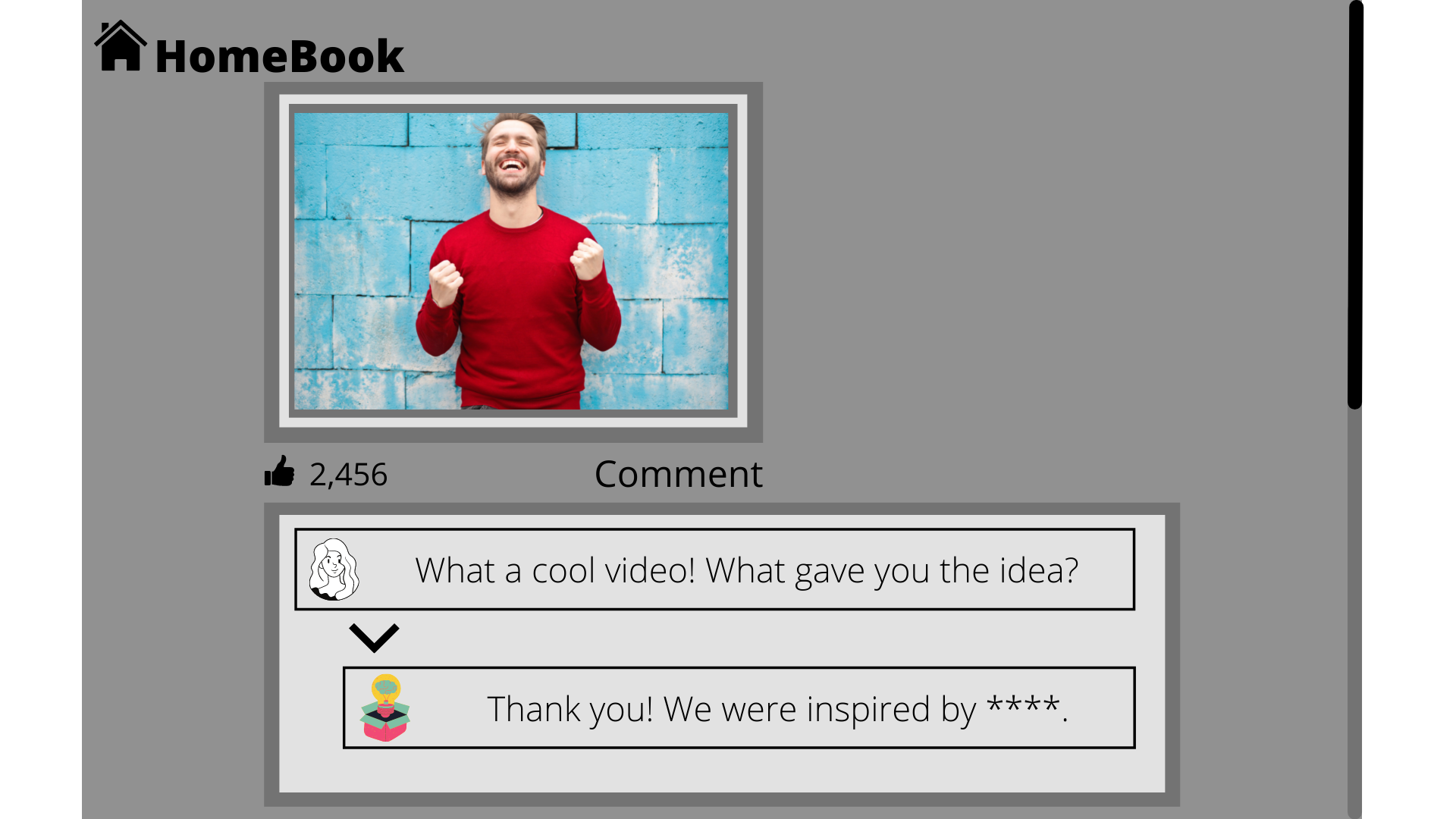This screenshot has width=1456, height=819.
Task: Click the black vertical scrollbar thumb
Action: pyautogui.click(x=1355, y=205)
